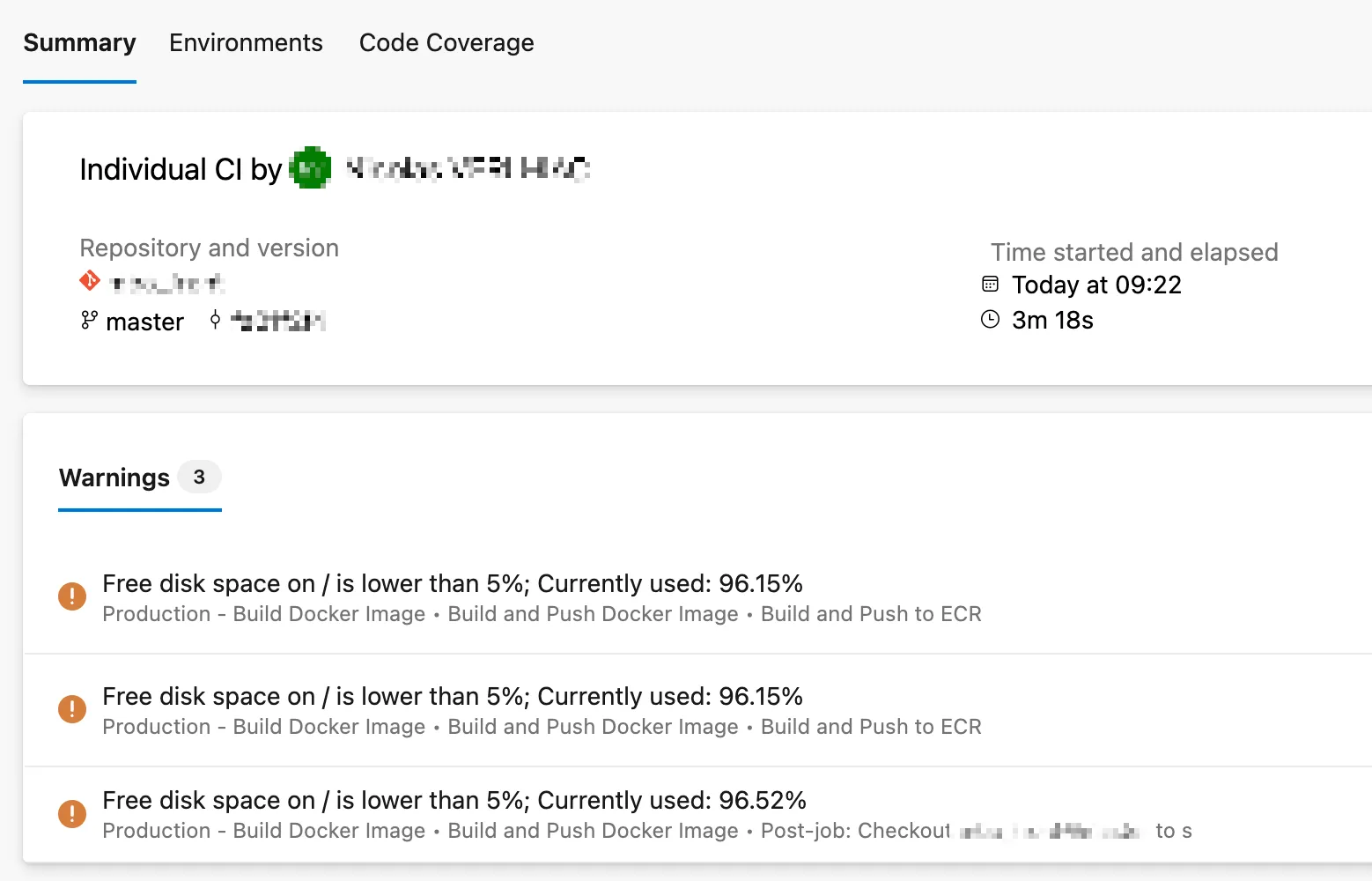Click the repository name link

tap(166, 280)
